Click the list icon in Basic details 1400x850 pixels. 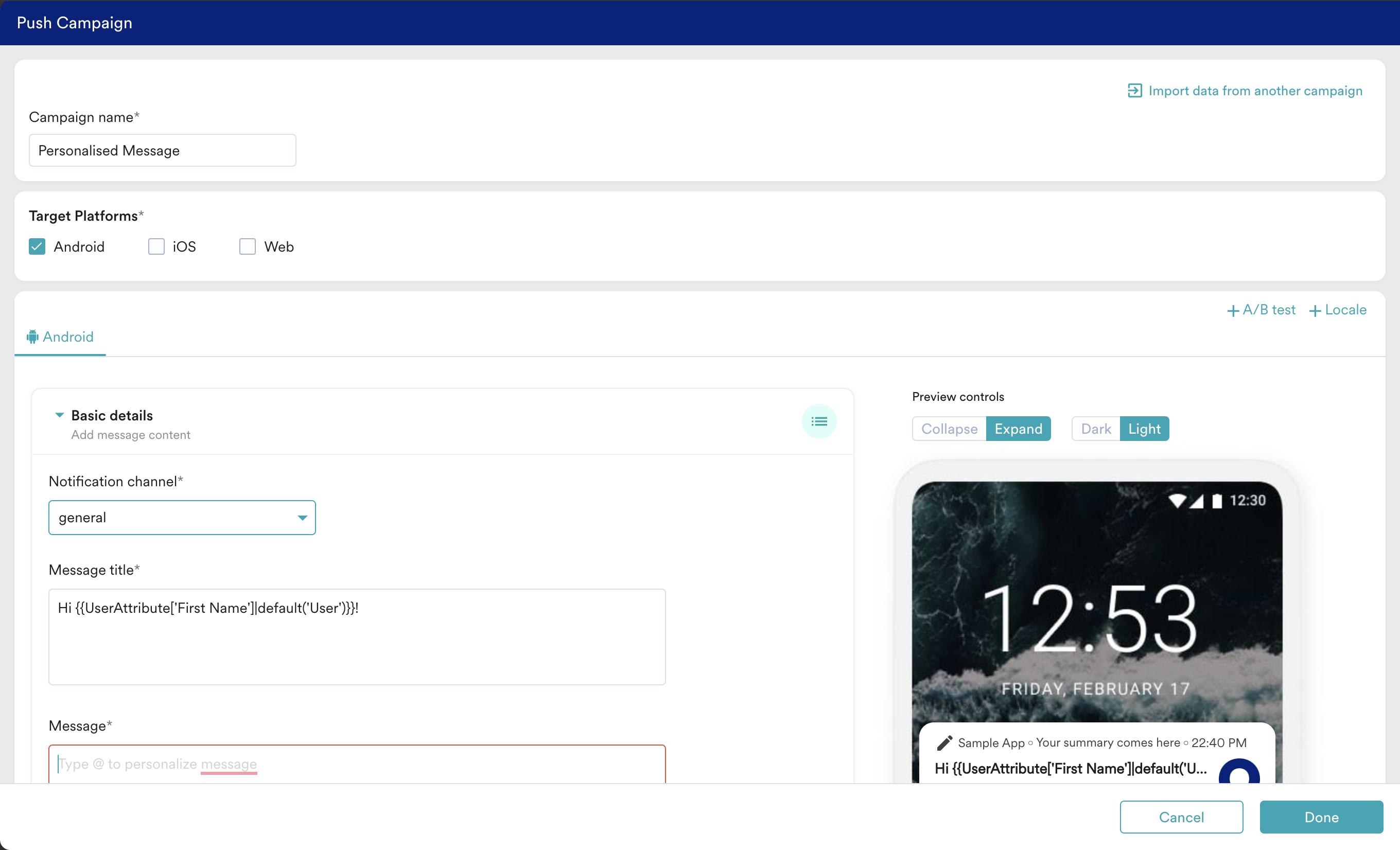pyautogui.click(x=819, y=421)
